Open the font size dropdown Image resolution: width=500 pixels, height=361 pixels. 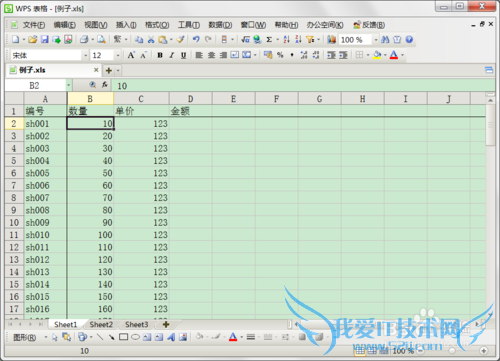click(118, 55)
